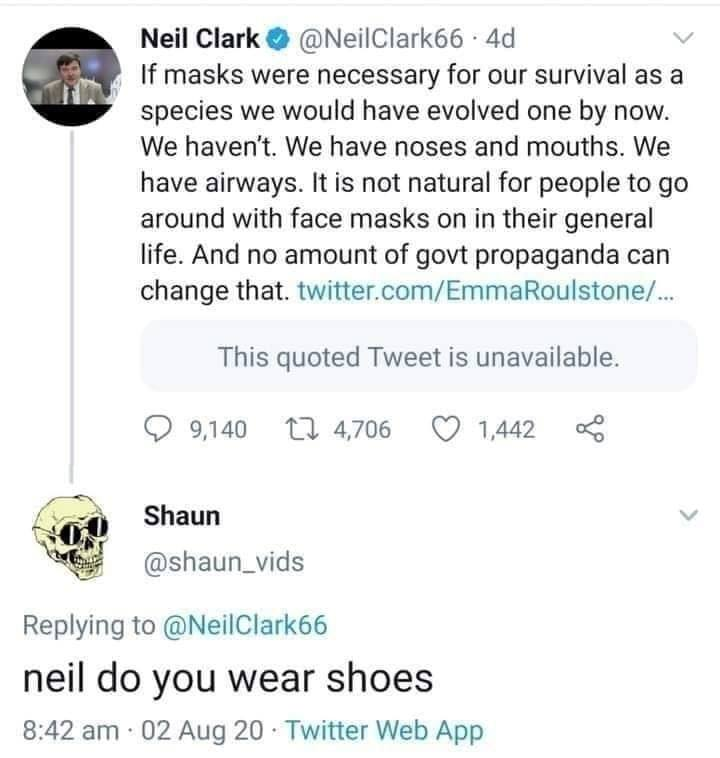Click the 4d timestamp
The width and height of the screenshot is (720, 758).
pos(500,39)
